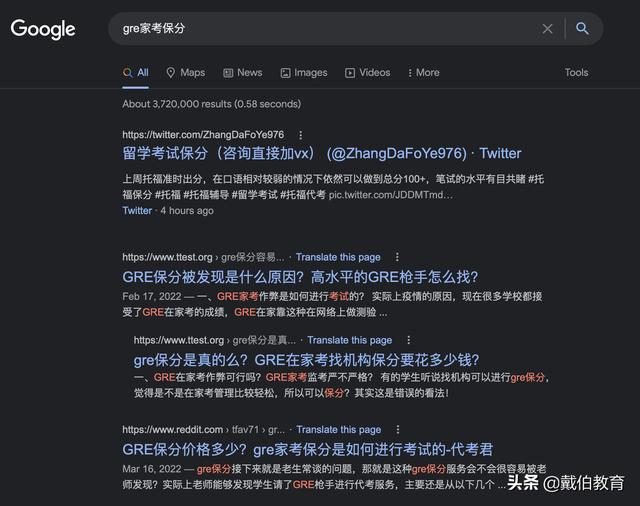640x506 pixels.
Task: Click the 4 hours ago timestamp
Action: (187, 211)
